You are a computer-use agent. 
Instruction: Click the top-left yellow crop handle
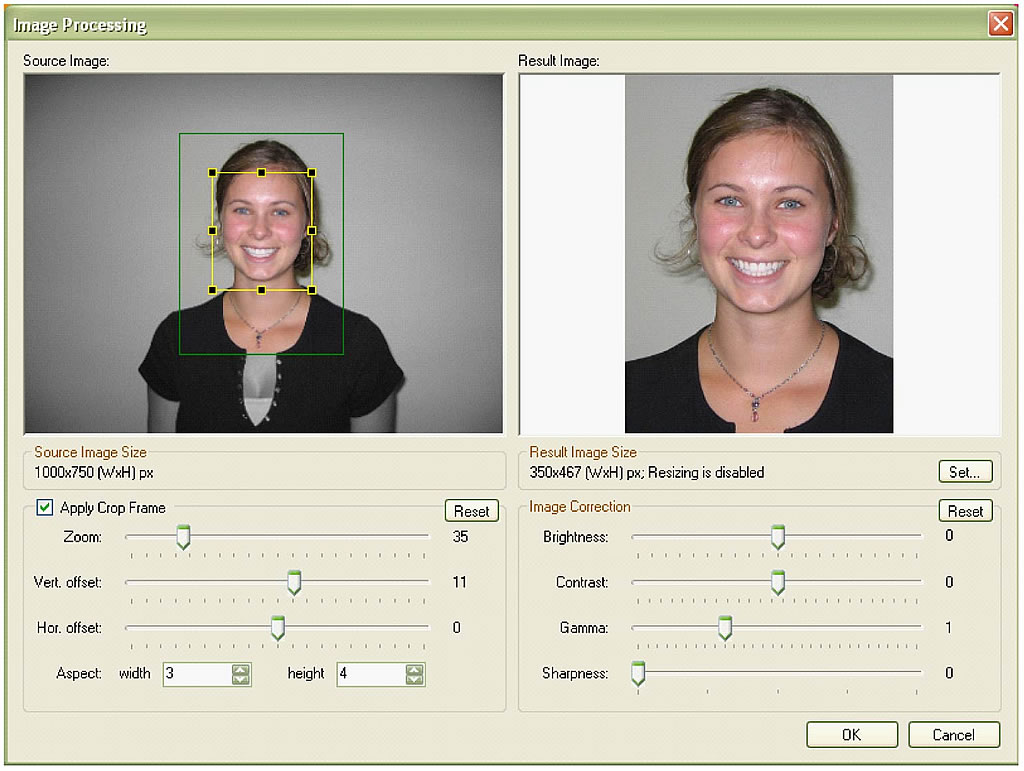[212, 173]
